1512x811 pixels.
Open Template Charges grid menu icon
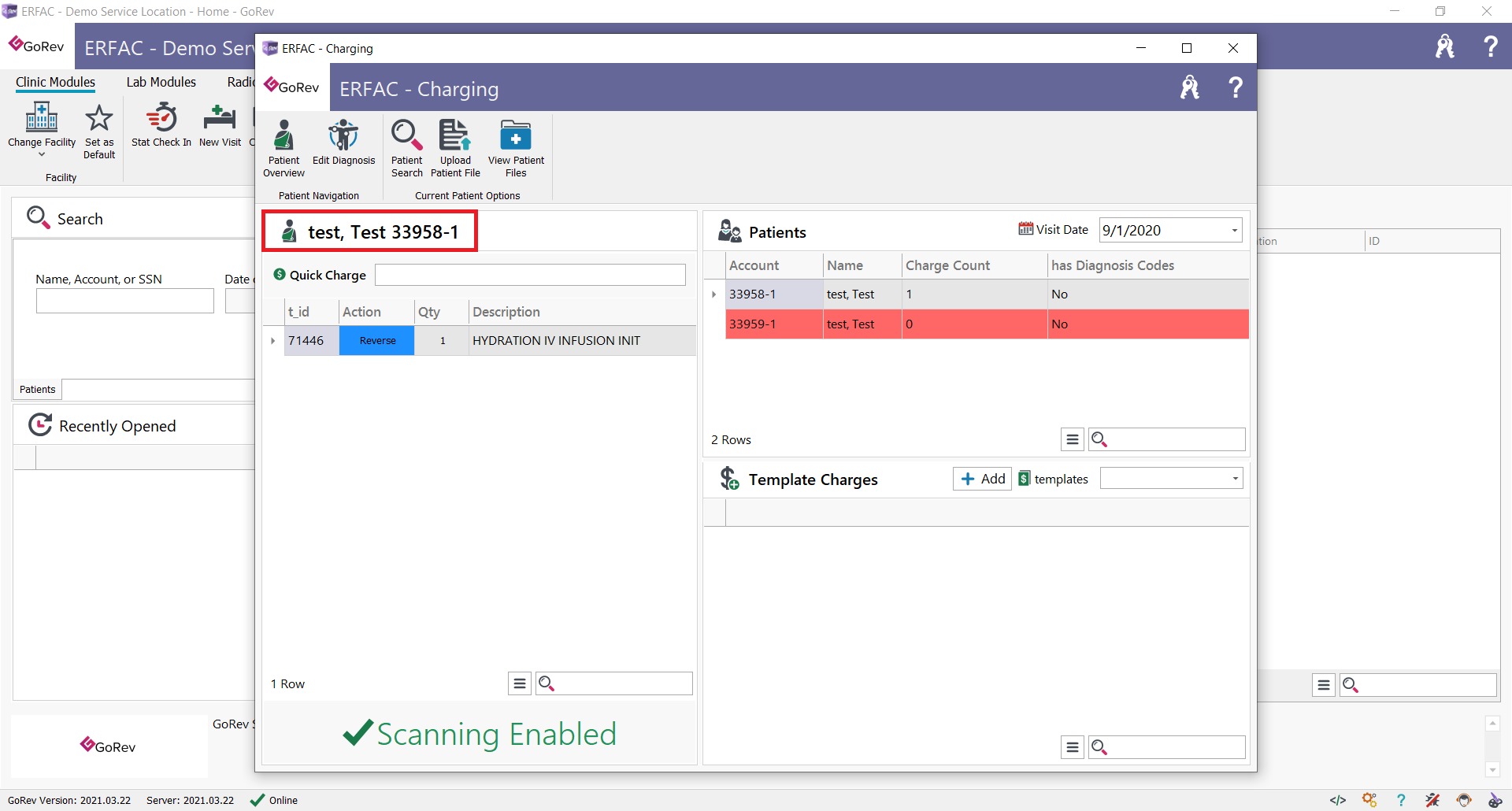click(1073, 747)
